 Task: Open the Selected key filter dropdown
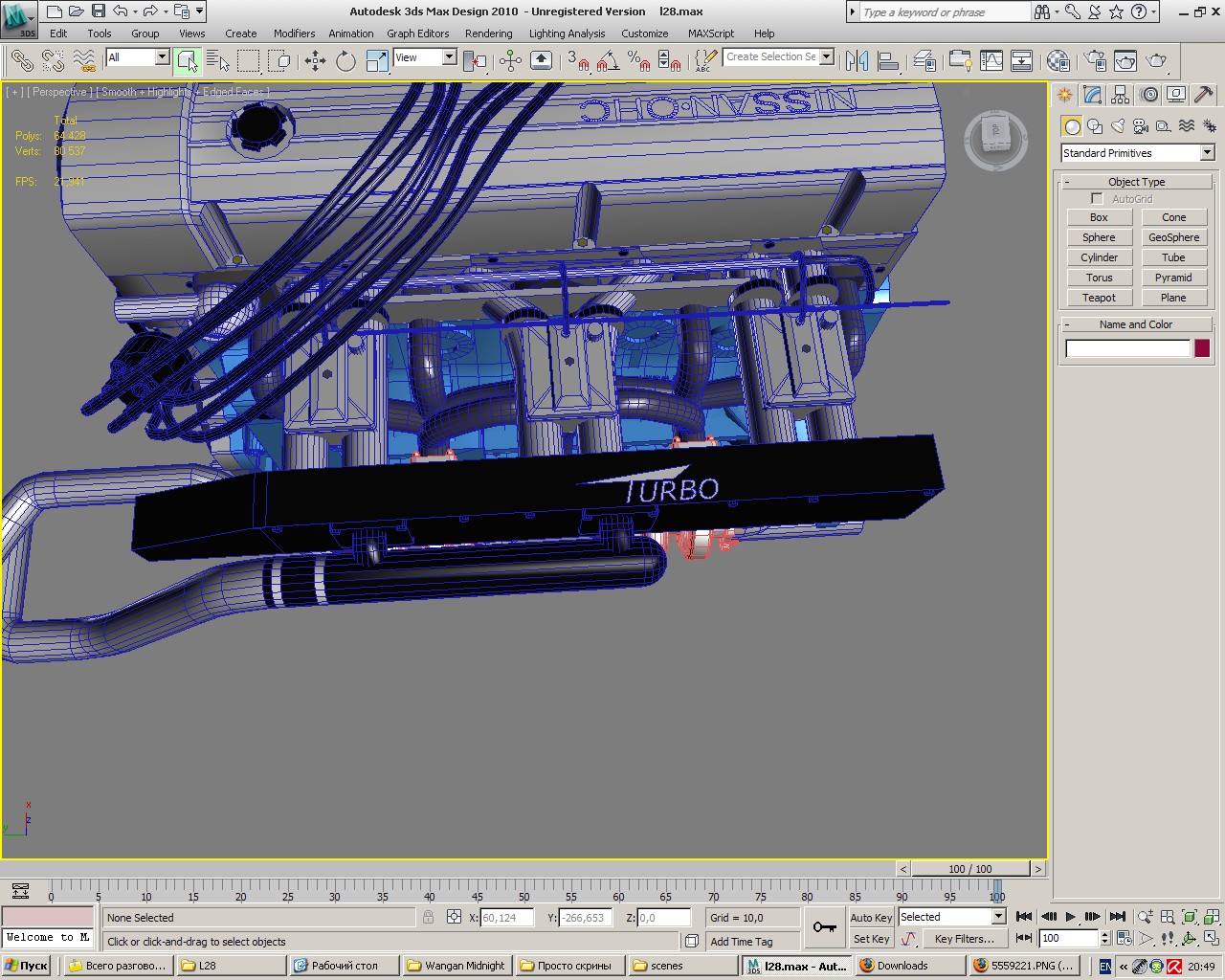tap(951, 917)
